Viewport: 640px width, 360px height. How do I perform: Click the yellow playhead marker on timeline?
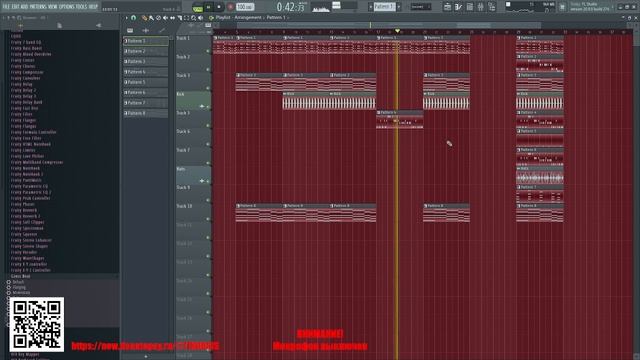(397, 31)
